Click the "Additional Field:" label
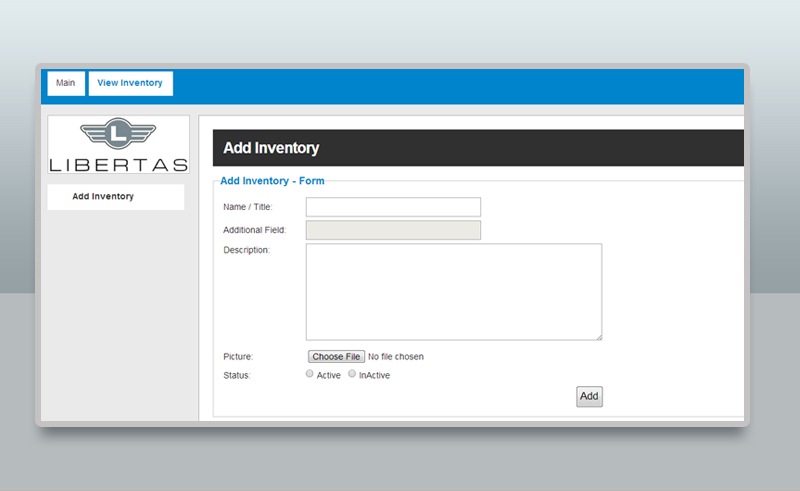Viewport: 800px width, 491px height. (x=255, y=230)
